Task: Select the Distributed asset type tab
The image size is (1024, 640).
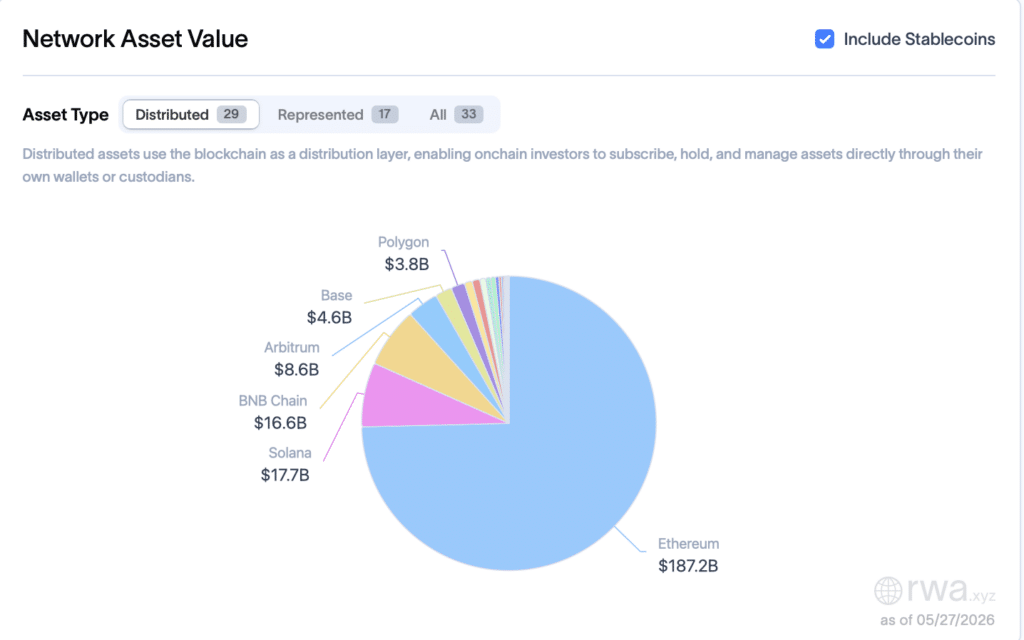Action: (191, 114)
